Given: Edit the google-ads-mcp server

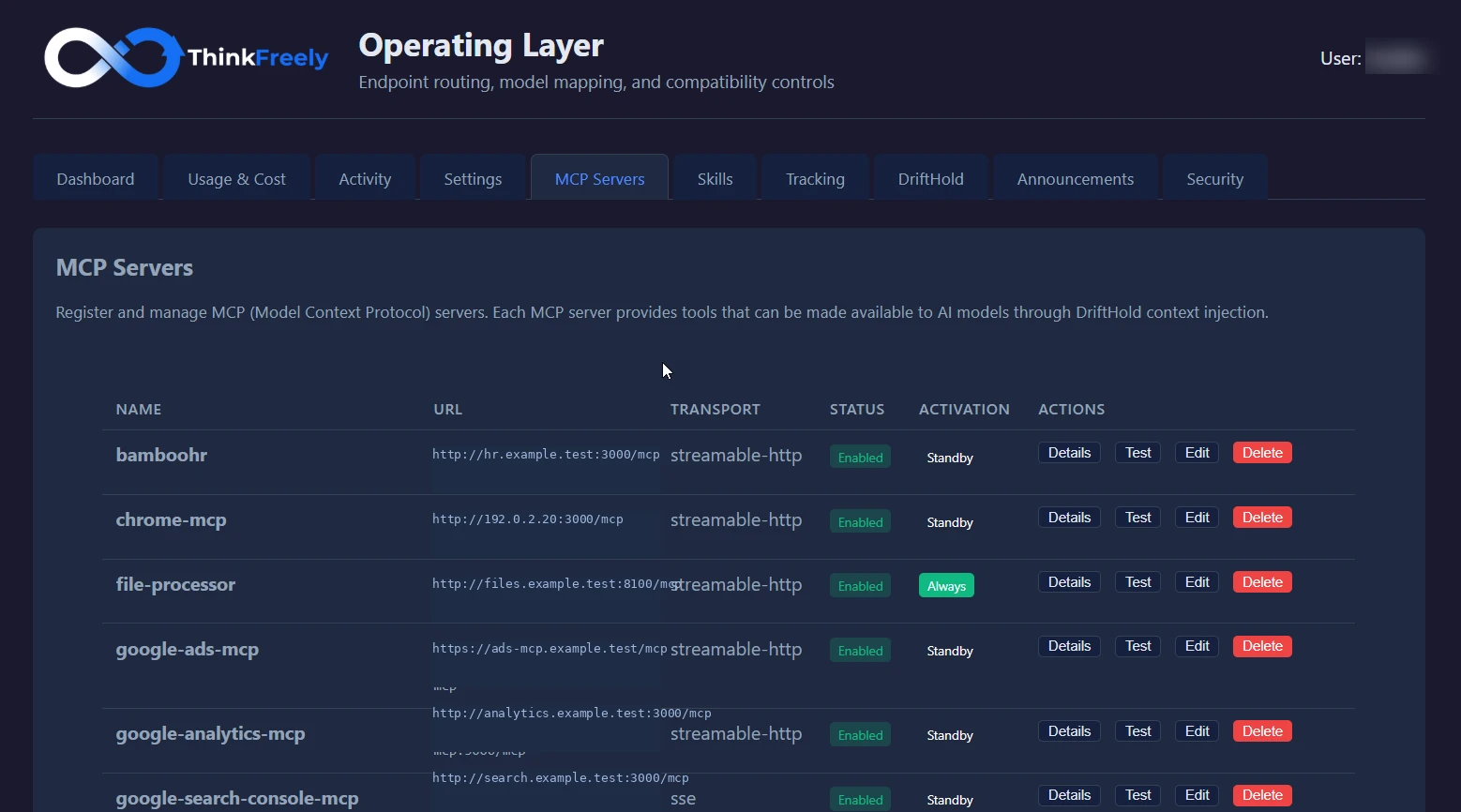Looking at the screenshot, I should coord(1197,646).
